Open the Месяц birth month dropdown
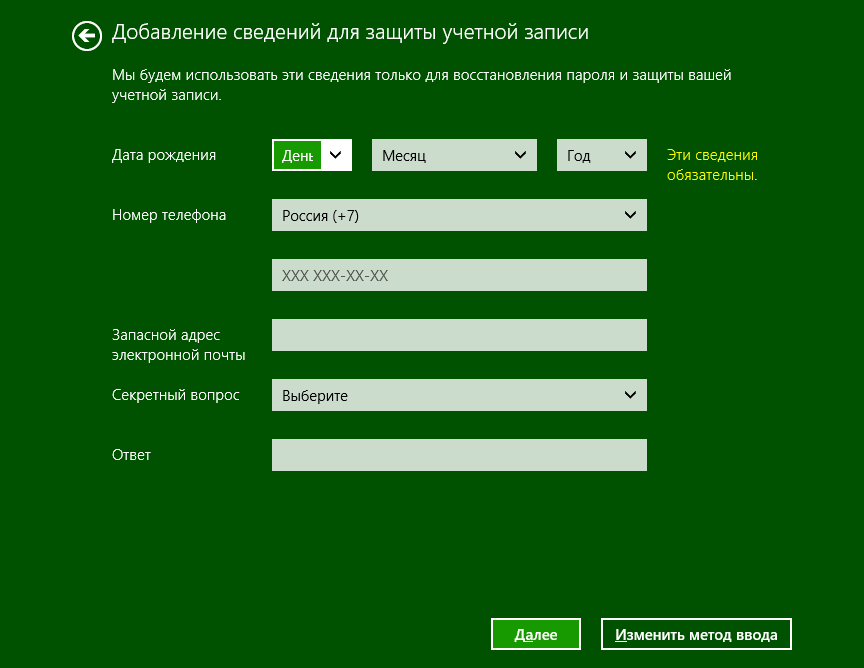Image resolution: width=864 pixels, height=668 pixels. click(x=454, y=155)
